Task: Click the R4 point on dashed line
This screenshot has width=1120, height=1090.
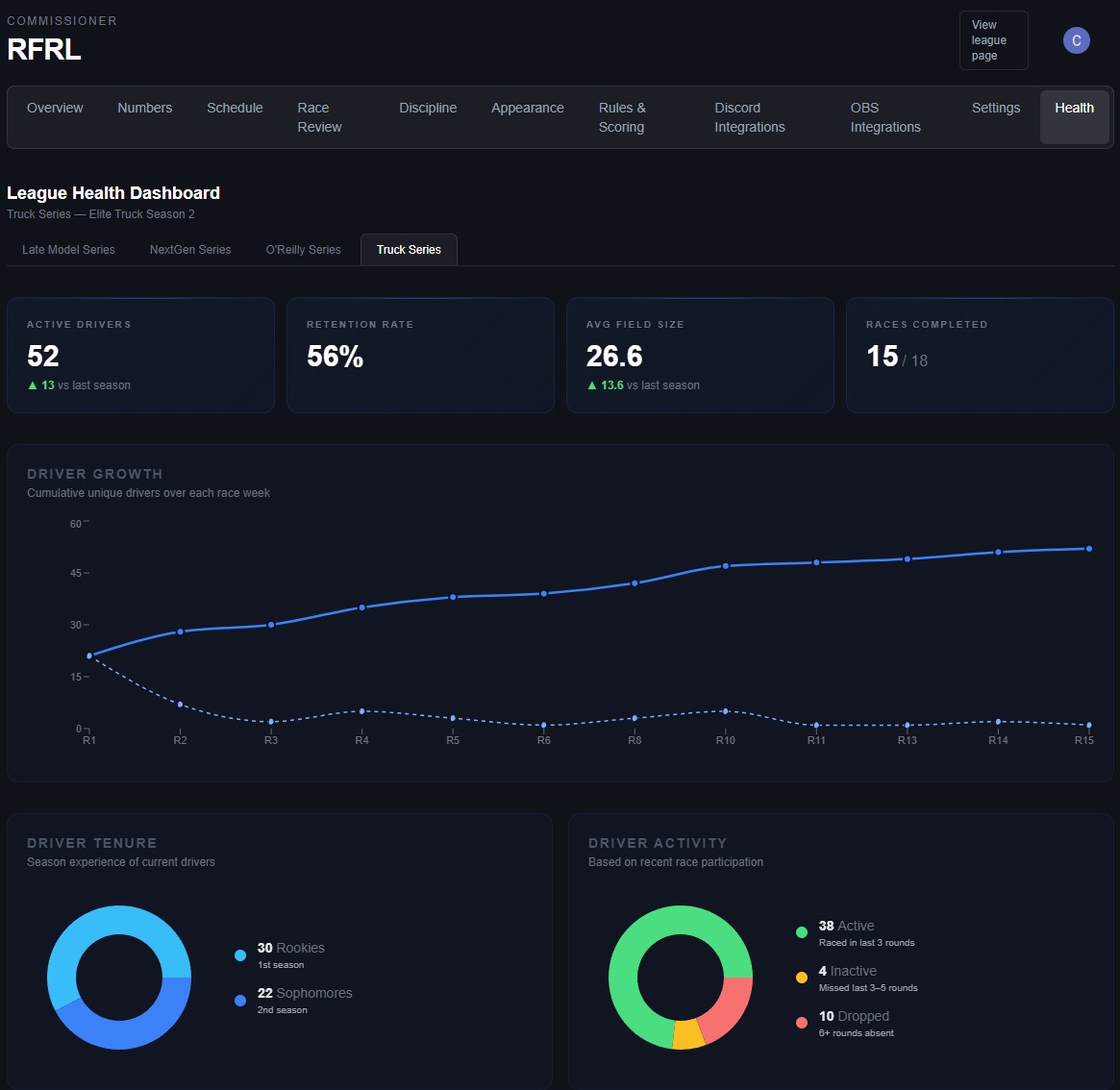Action: (362, 711)
